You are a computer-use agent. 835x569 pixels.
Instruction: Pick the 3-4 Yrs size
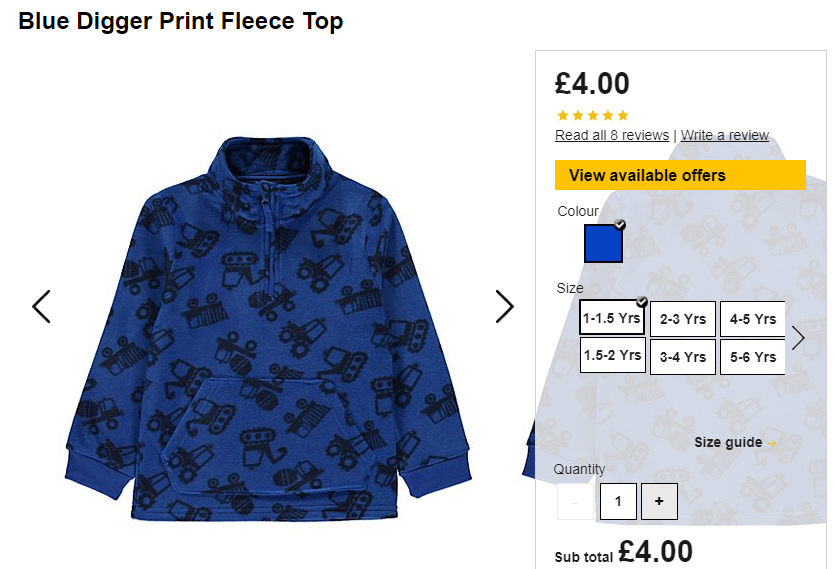tap(683, 357)
